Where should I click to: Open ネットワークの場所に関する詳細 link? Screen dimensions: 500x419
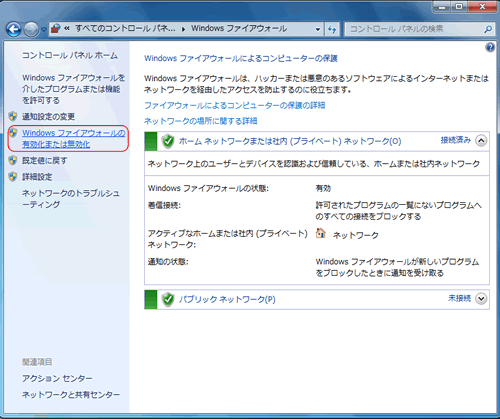(x=201, y=121)
